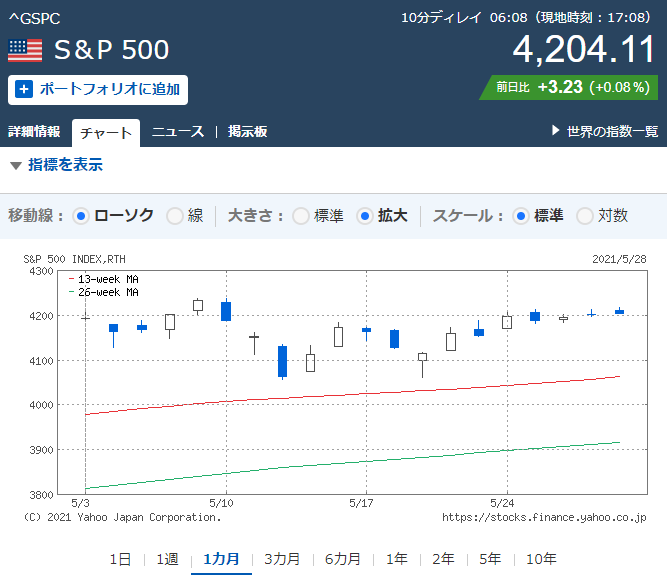Click the arrow icon before 世界の指数一覧
667x579 pixels.
[555, 130]
